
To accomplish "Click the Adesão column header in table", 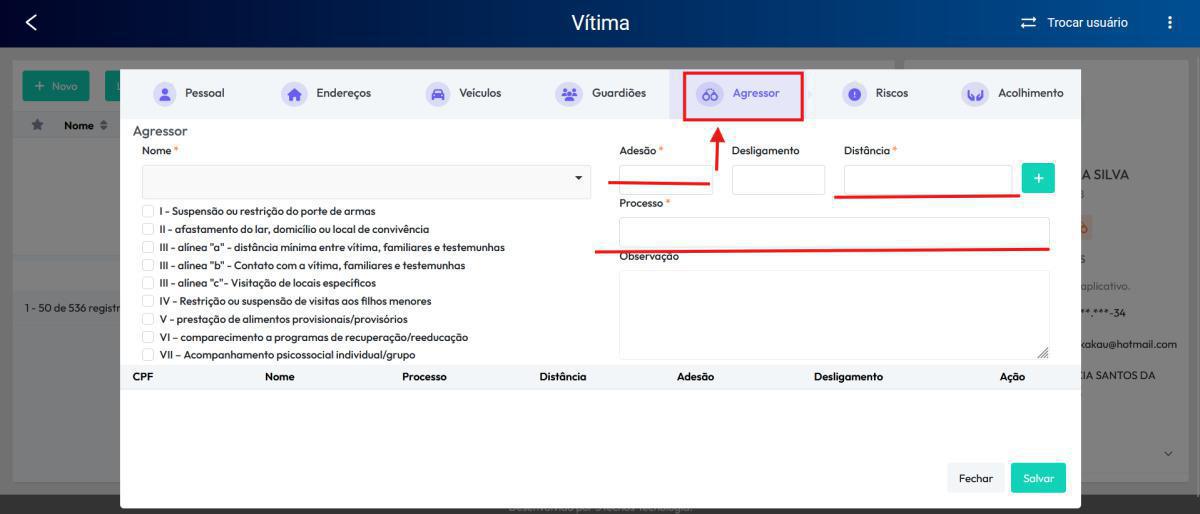I will coord(695,377).
